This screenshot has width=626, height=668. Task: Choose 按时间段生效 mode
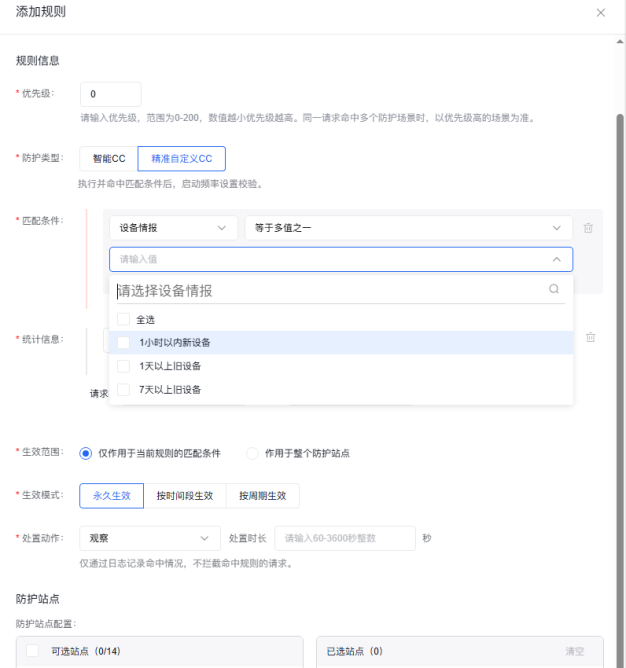tap(185, 495)
